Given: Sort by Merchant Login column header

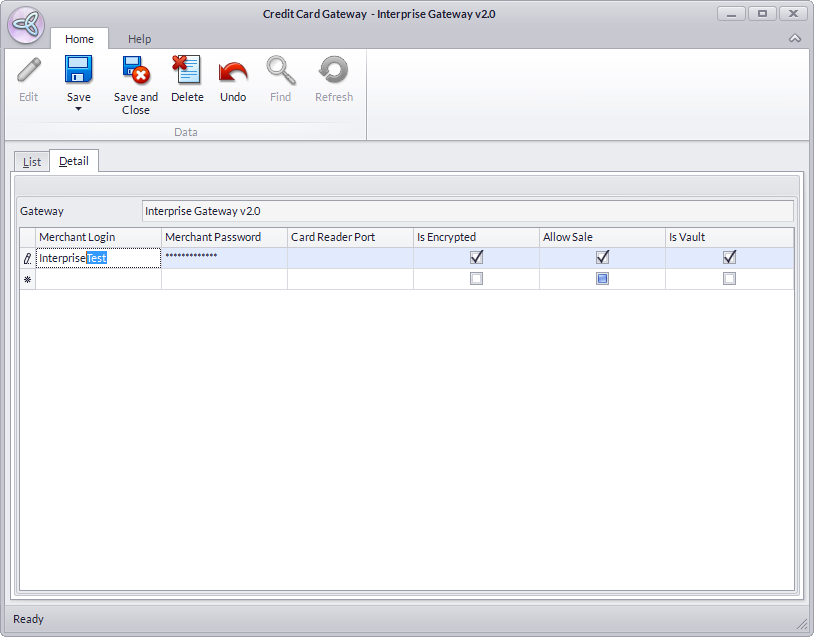Looking at the screenshot, I should click(x=98, y=237).
